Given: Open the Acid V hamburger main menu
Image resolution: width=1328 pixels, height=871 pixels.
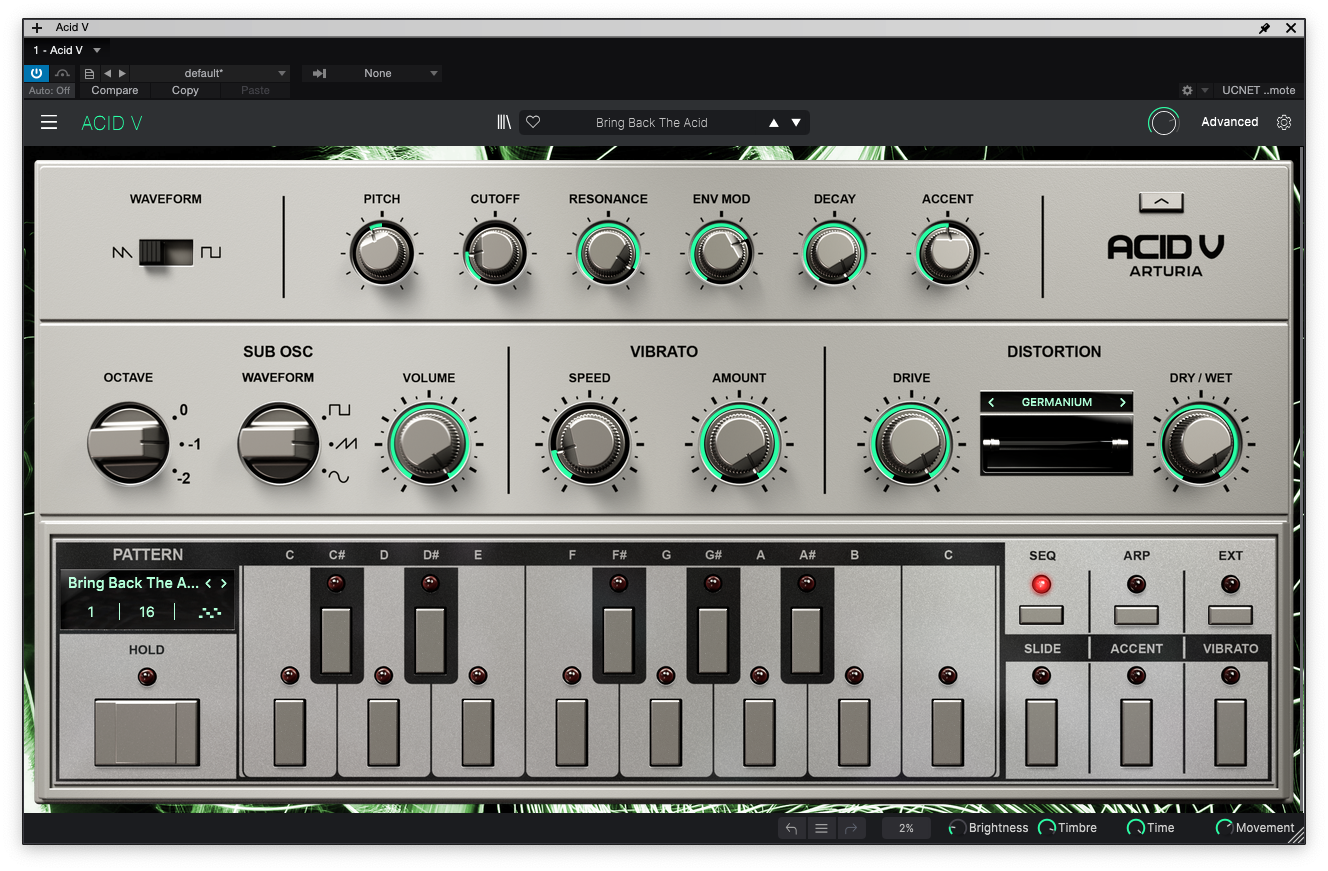Looking at the screenshot, I should tap(49, 122).
